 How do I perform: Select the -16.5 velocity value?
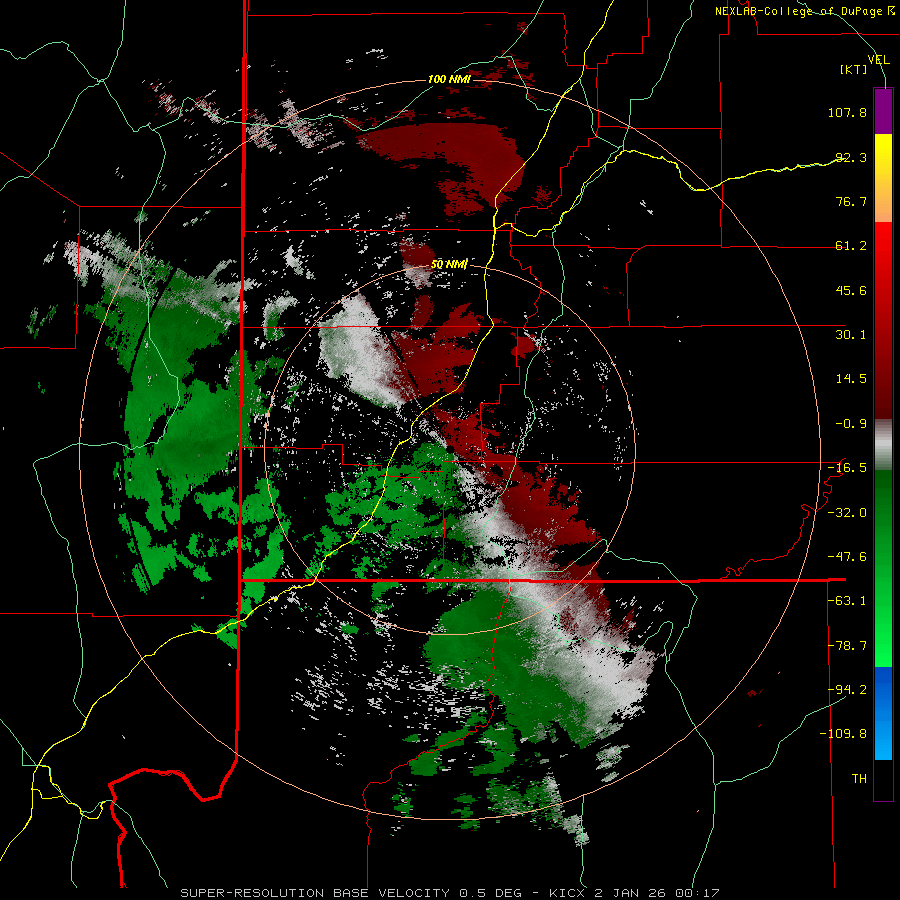pos(847,468)
